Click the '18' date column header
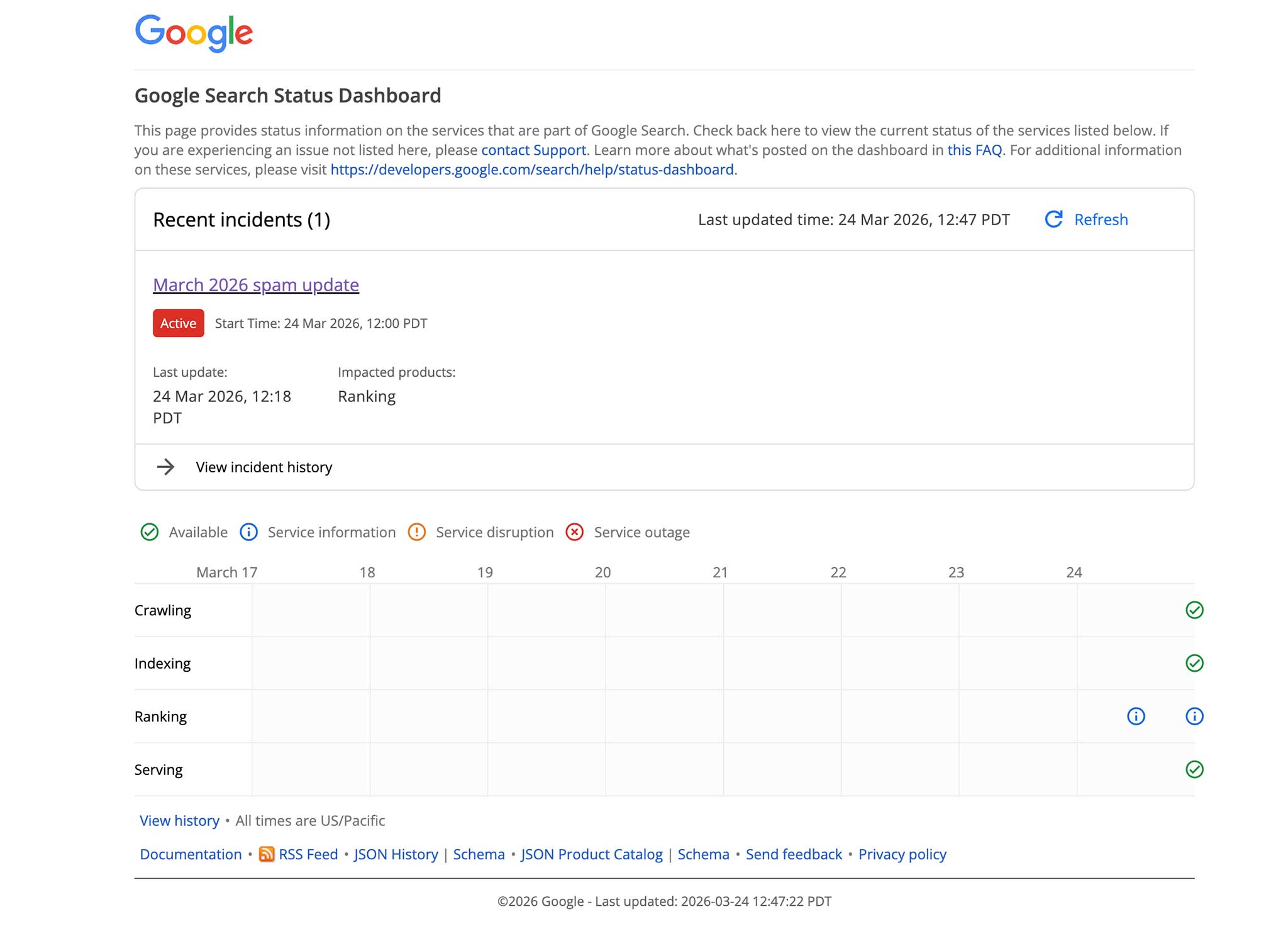Image resolution: width=1288 pixels, height=951 pixels. (x=367, y=572)
